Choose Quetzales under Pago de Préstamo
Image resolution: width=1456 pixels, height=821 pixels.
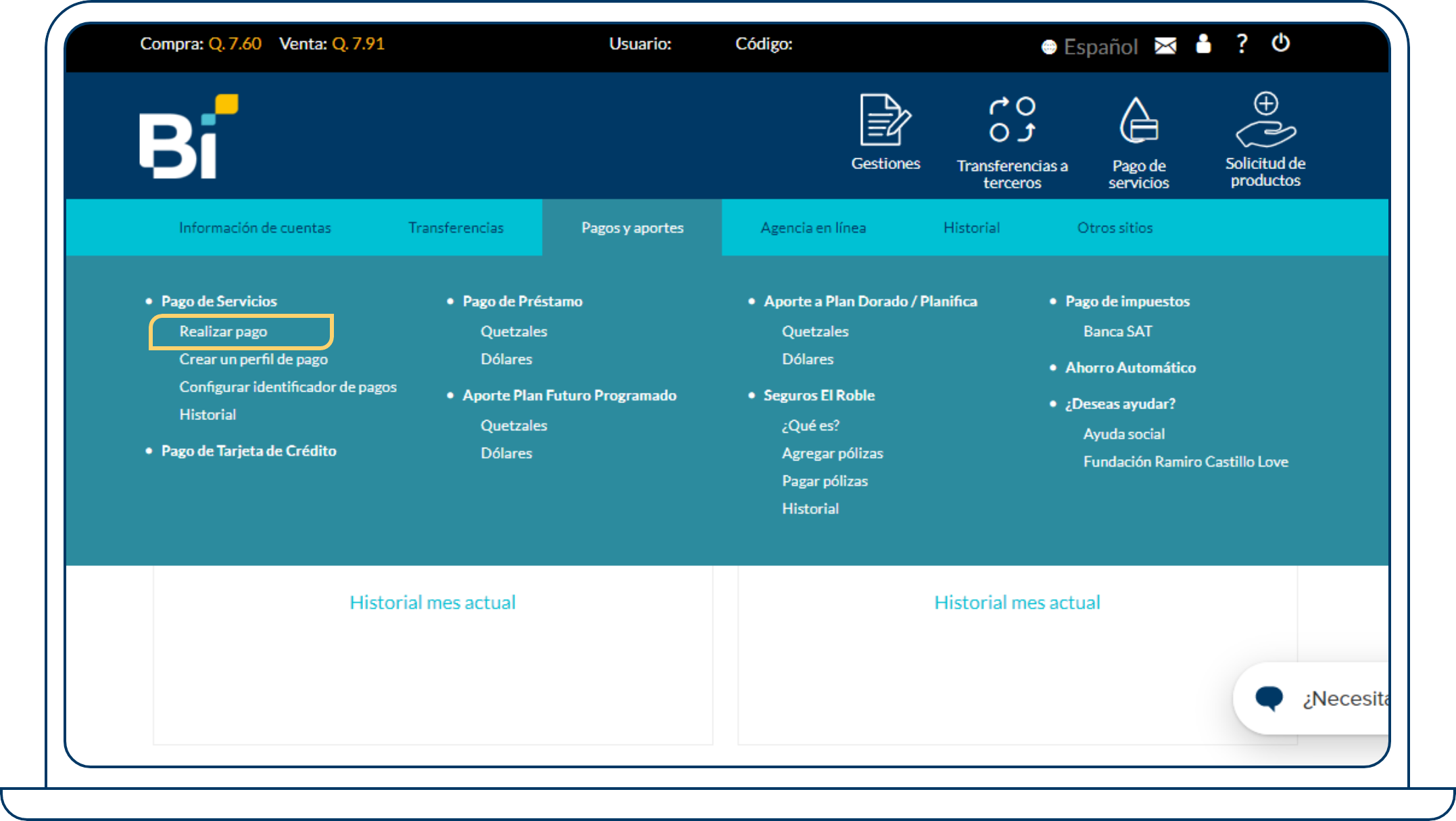(514, 331)
